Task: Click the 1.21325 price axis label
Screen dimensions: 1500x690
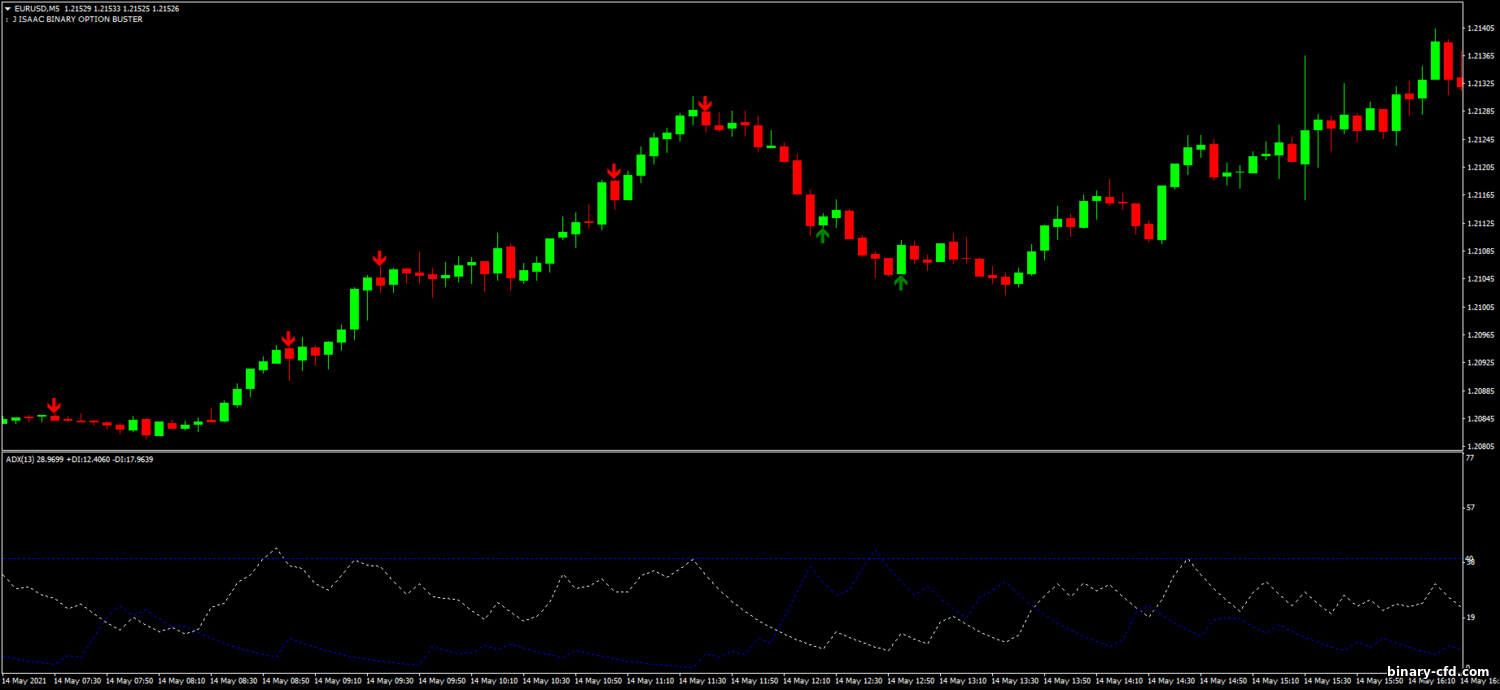Action: [x=1480, y=83]
